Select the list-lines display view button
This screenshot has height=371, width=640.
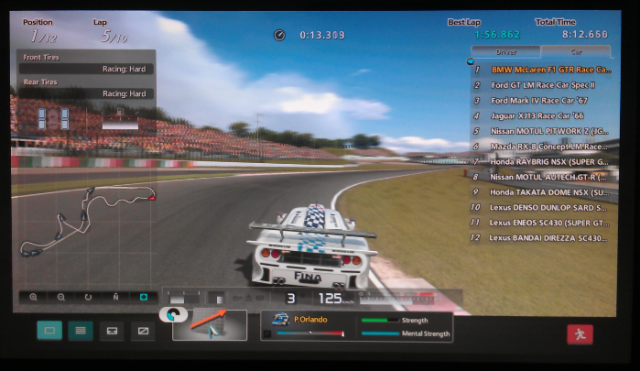tap(80, 330)
